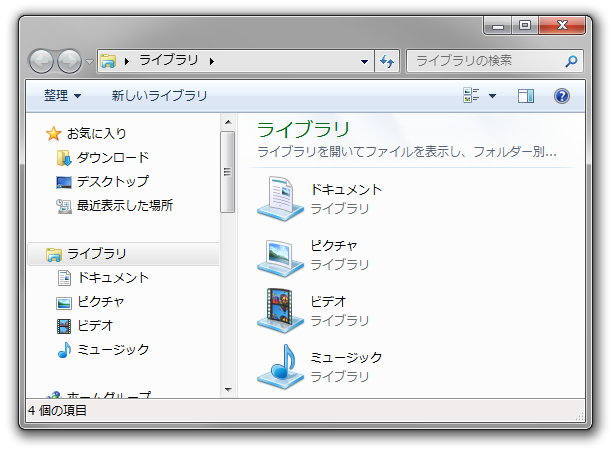Image resolution: width=614 pixels, height=455 pixels.
Task: Open ダウンロード in favorites
Action: [113, 157]
